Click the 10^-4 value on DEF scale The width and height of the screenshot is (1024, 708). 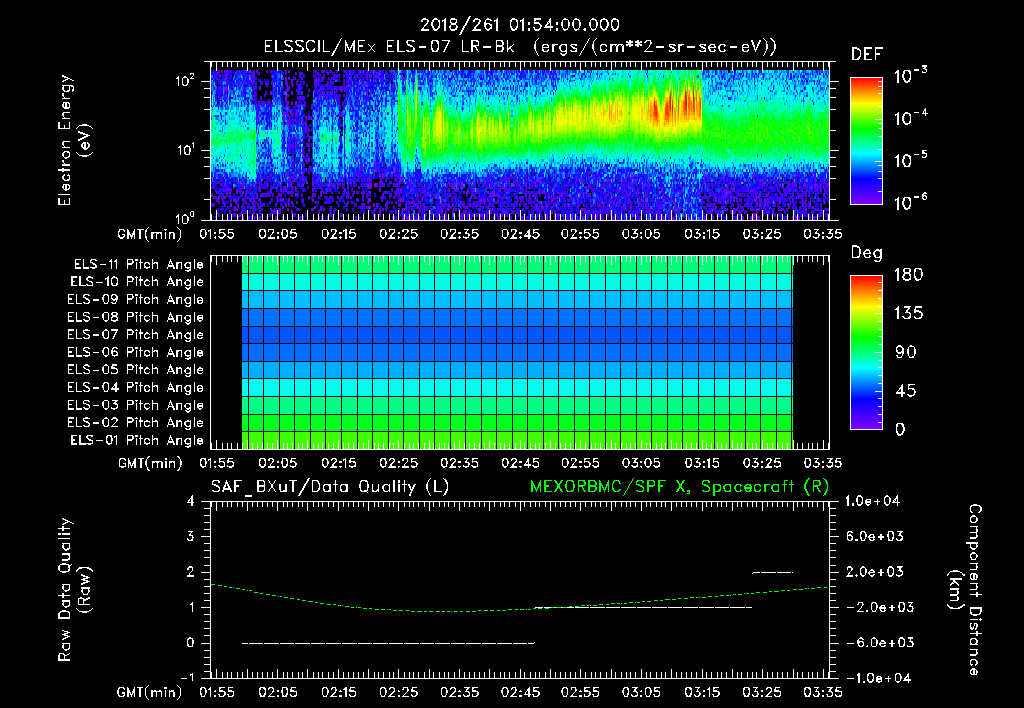[910, 118]
